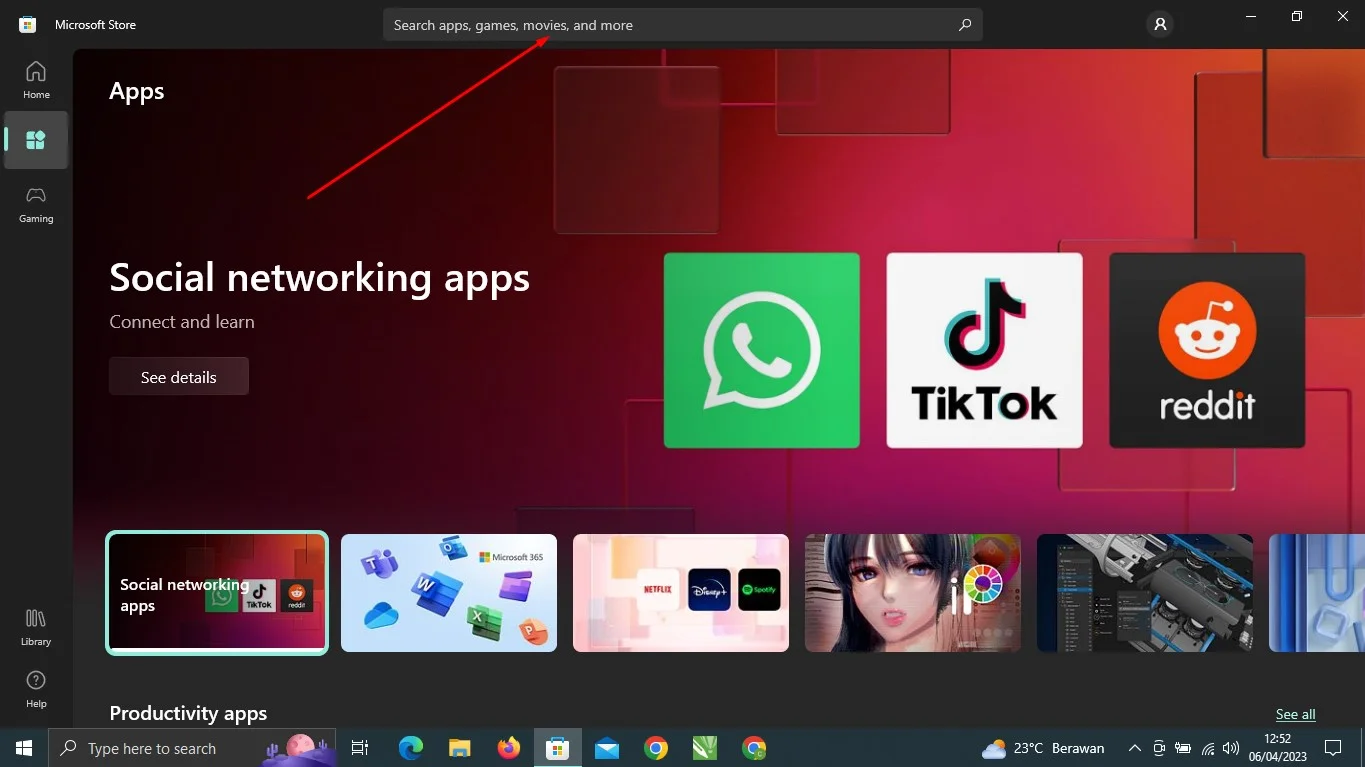The image size is (1365, 767).
Task: Click the Social networking apps headline
Action: 320,277
